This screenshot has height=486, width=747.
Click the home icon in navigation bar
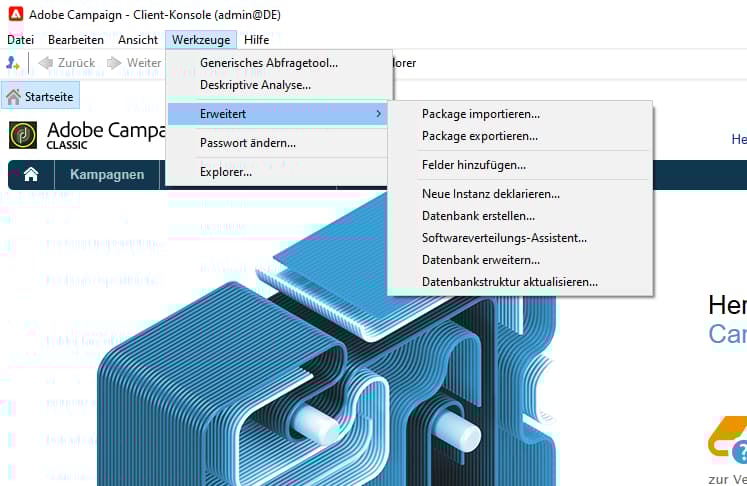31,174
